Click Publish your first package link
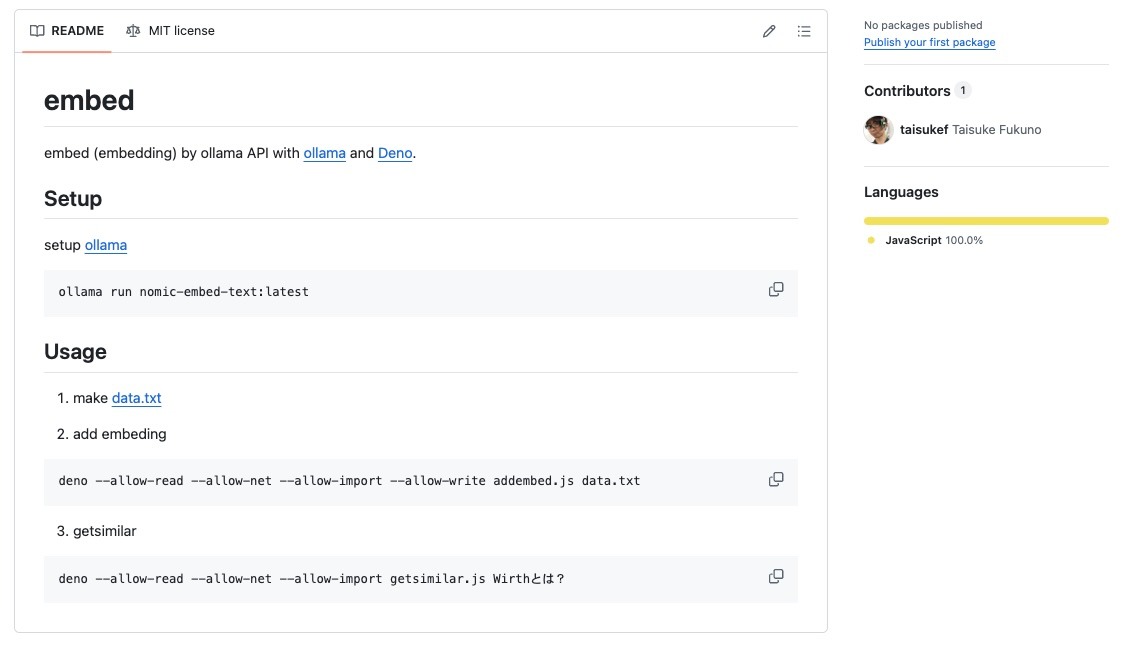The height and width of the screenshot is (652, 1141). (x=929, y=42)
